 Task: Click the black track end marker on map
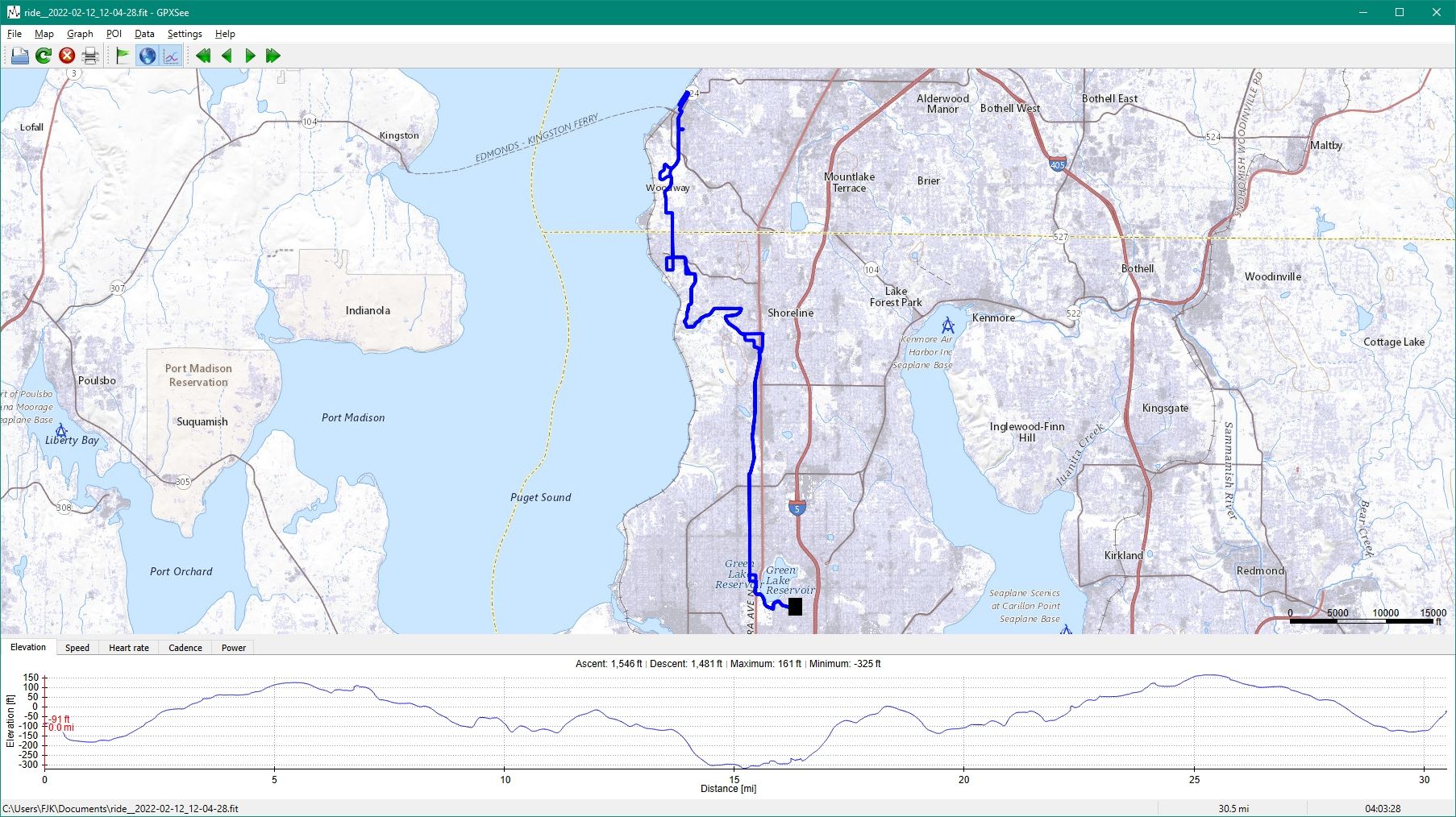[795, 607]
